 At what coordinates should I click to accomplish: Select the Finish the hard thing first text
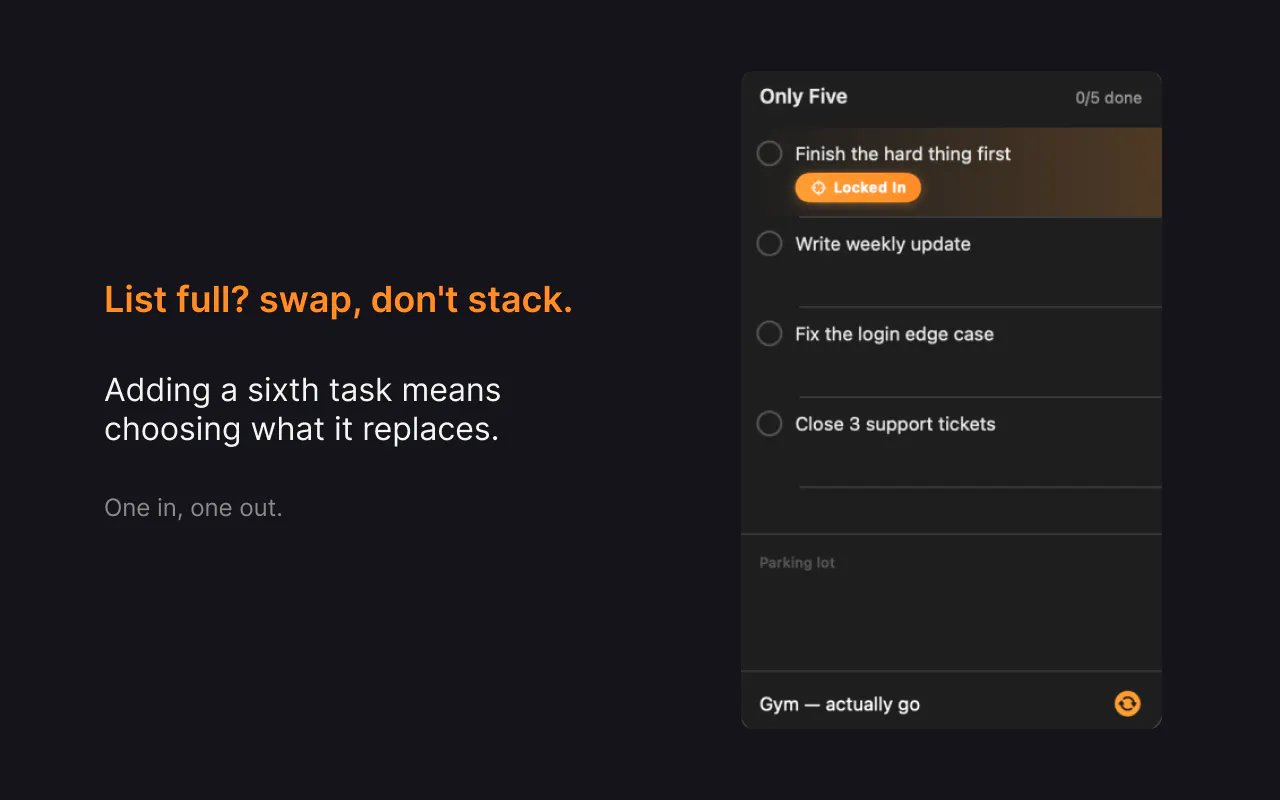click(x=903, y=154)
